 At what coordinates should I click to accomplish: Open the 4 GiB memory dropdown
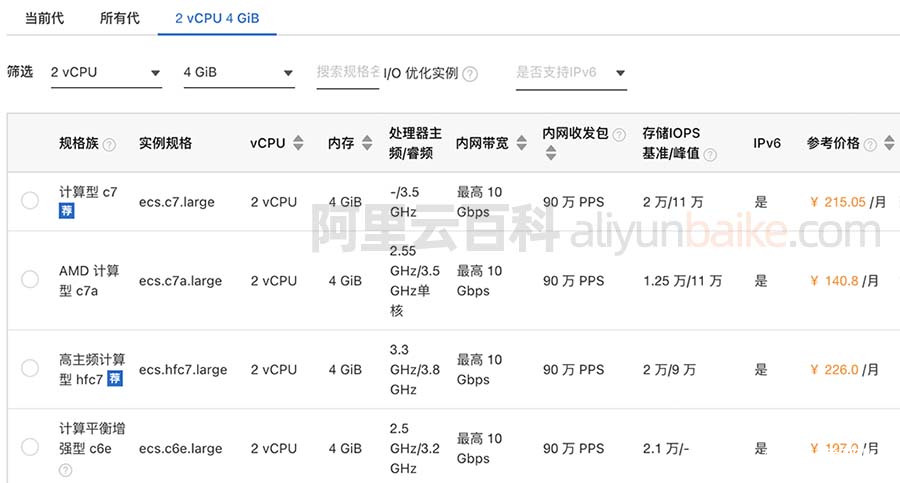(239, 73)
